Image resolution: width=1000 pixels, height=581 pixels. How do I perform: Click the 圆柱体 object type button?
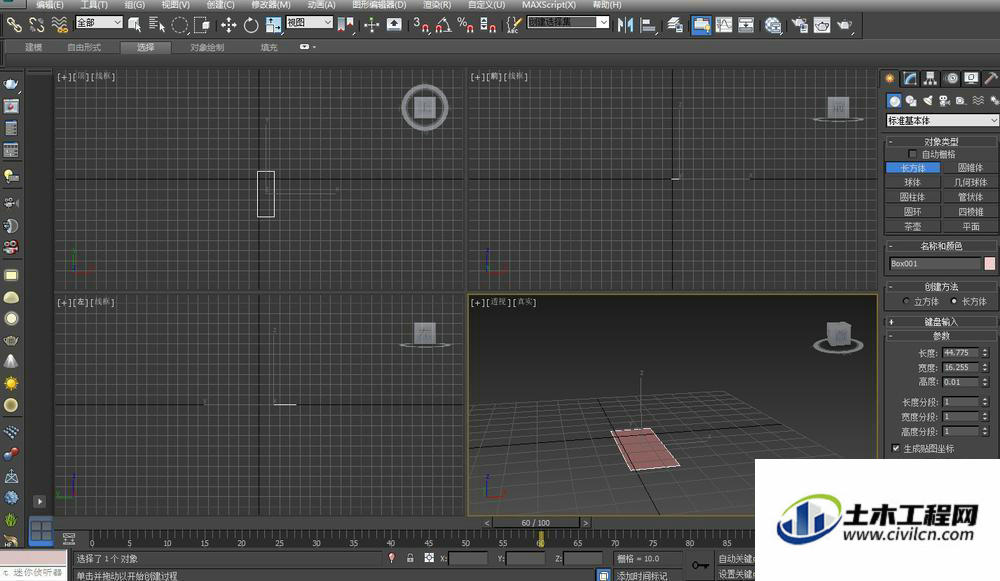click(x=913, y=197)
